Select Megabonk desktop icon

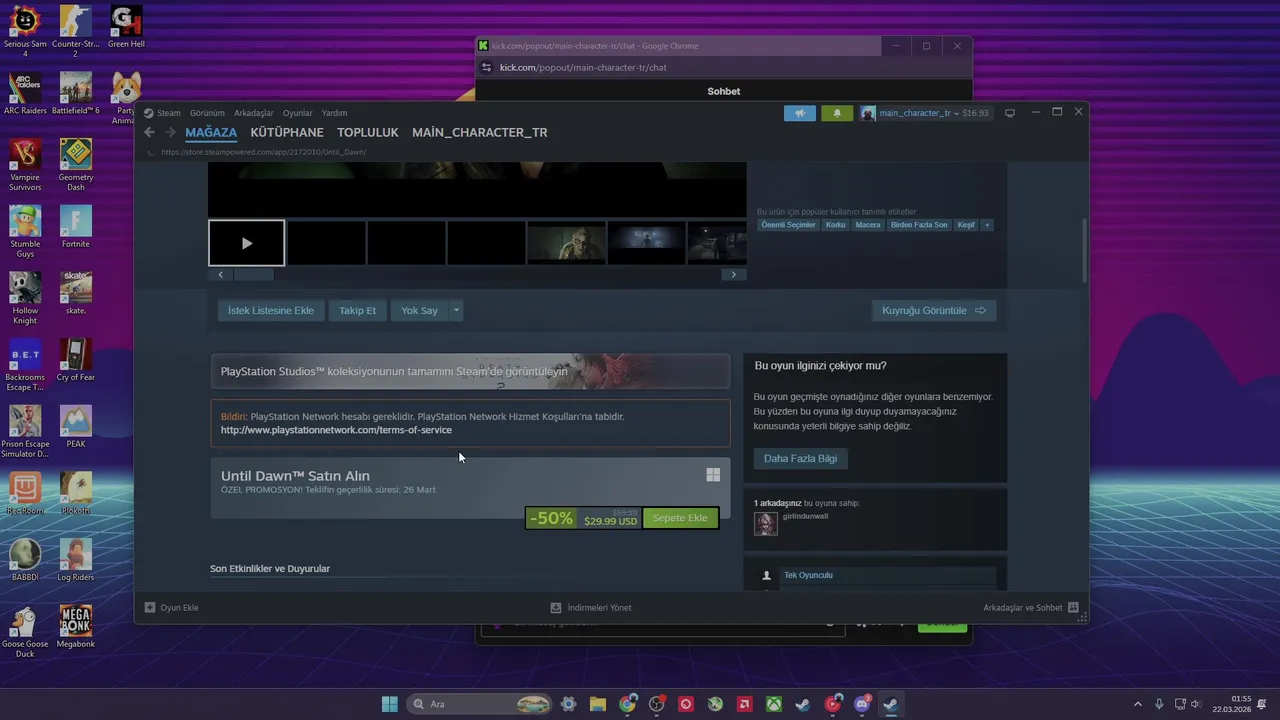click(x=75, y=626)
